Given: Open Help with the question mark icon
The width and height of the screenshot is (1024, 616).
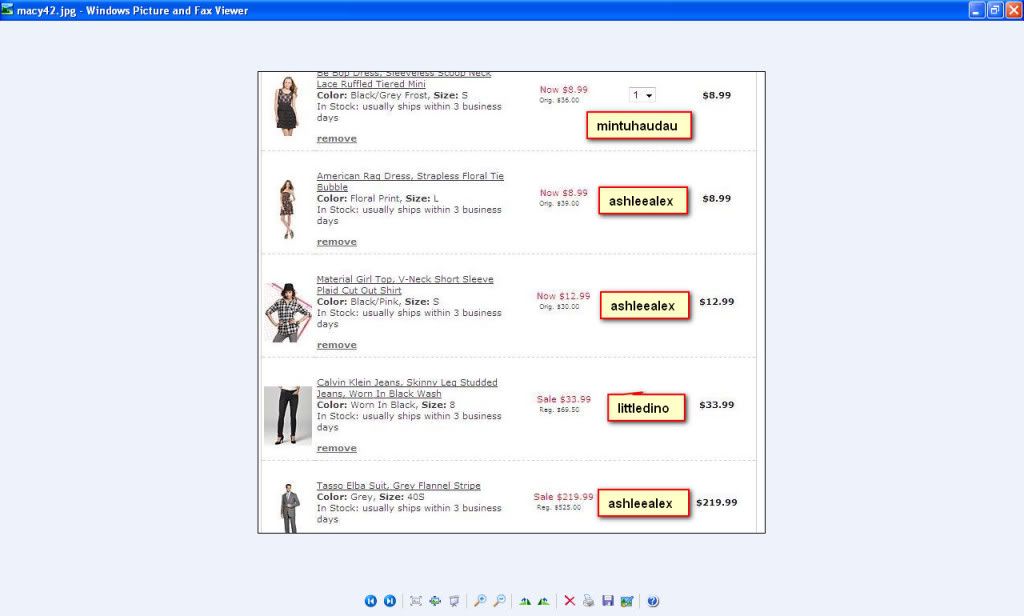Looking at the screenshot, I should (x=653, y=601).
